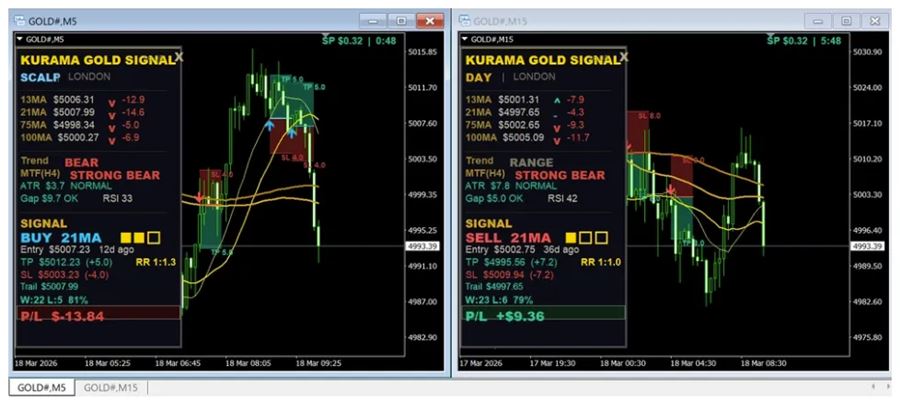This screenshot has height=400, width=900.
Task: Click the green up arrow beside 13MA in M15 panel
Action: point(557,101)
